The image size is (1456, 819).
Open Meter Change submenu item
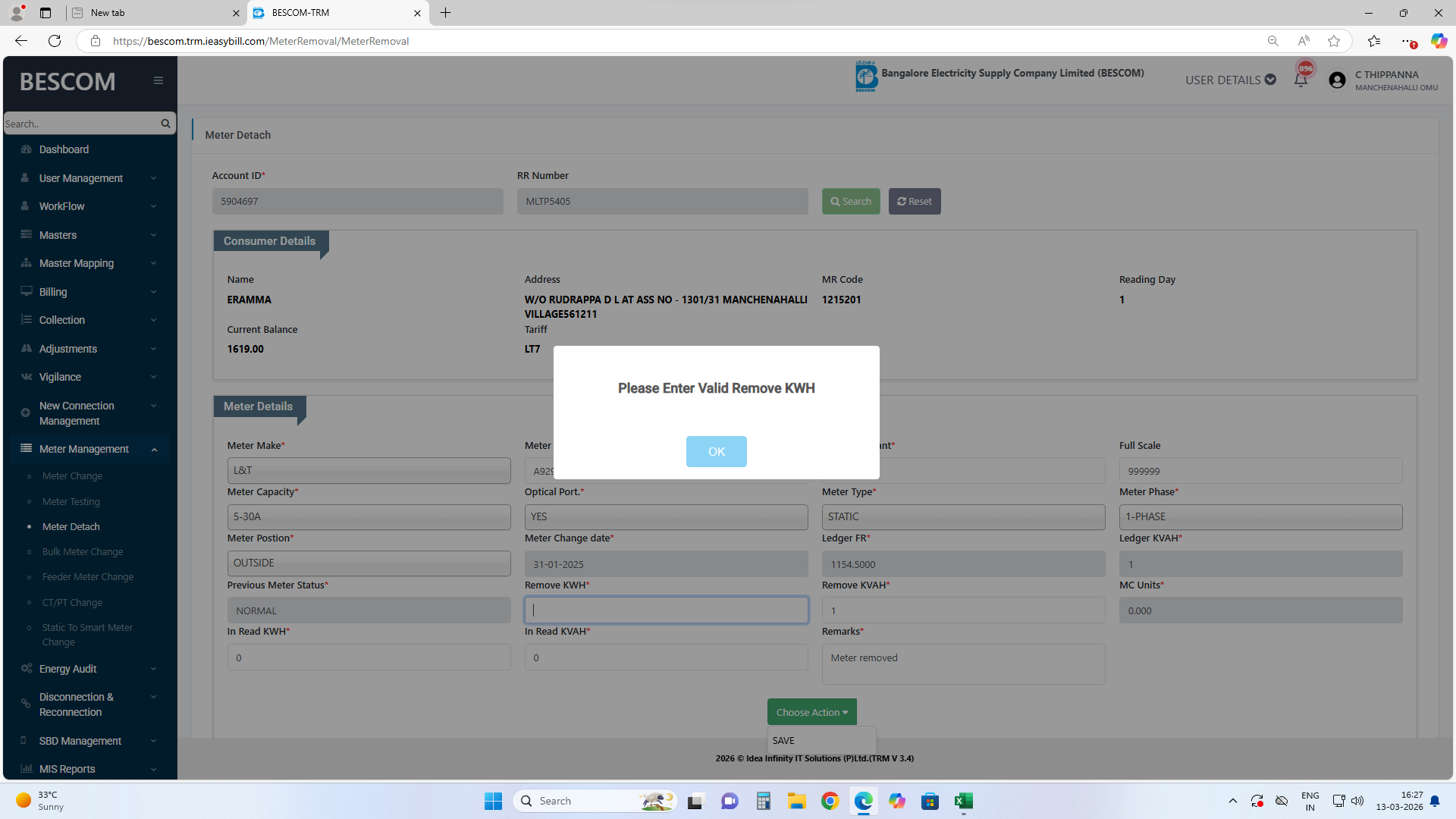(72, 476)
